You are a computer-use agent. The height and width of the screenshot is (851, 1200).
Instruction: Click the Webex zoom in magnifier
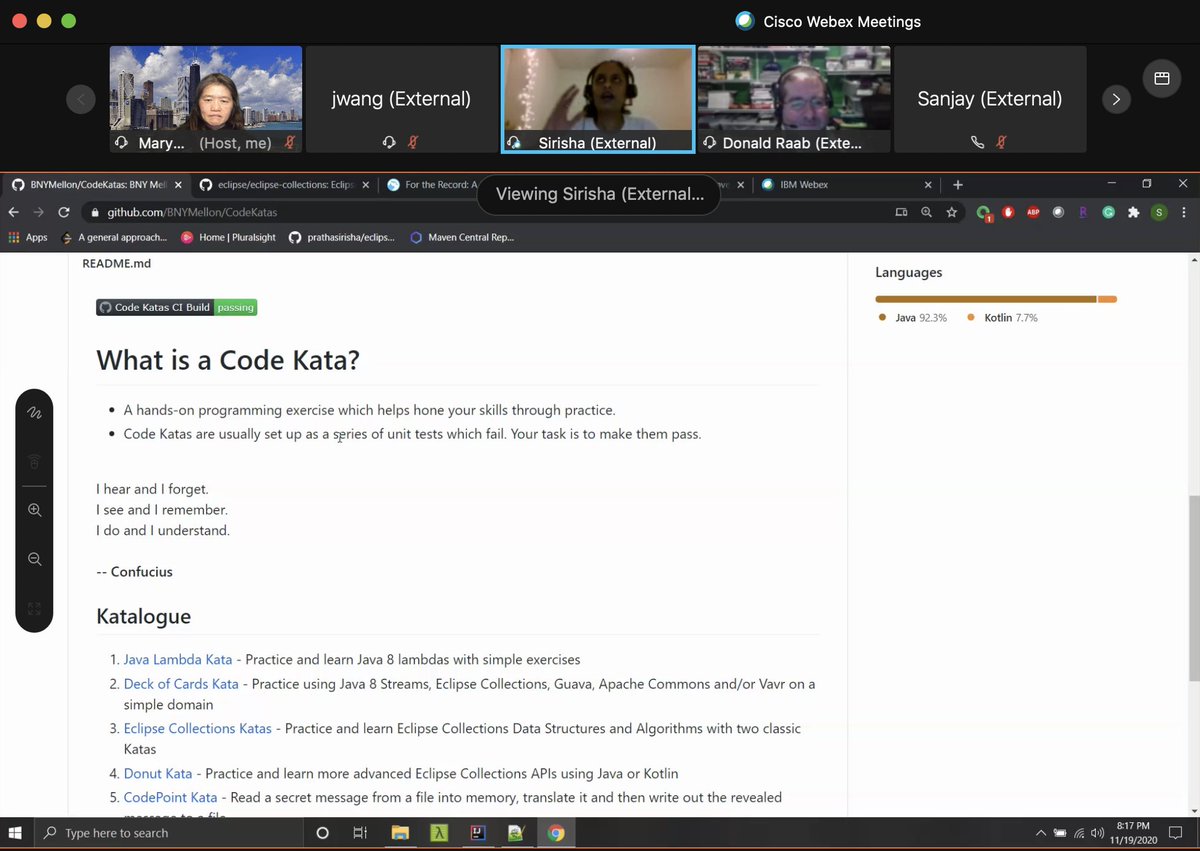point(34,510)
